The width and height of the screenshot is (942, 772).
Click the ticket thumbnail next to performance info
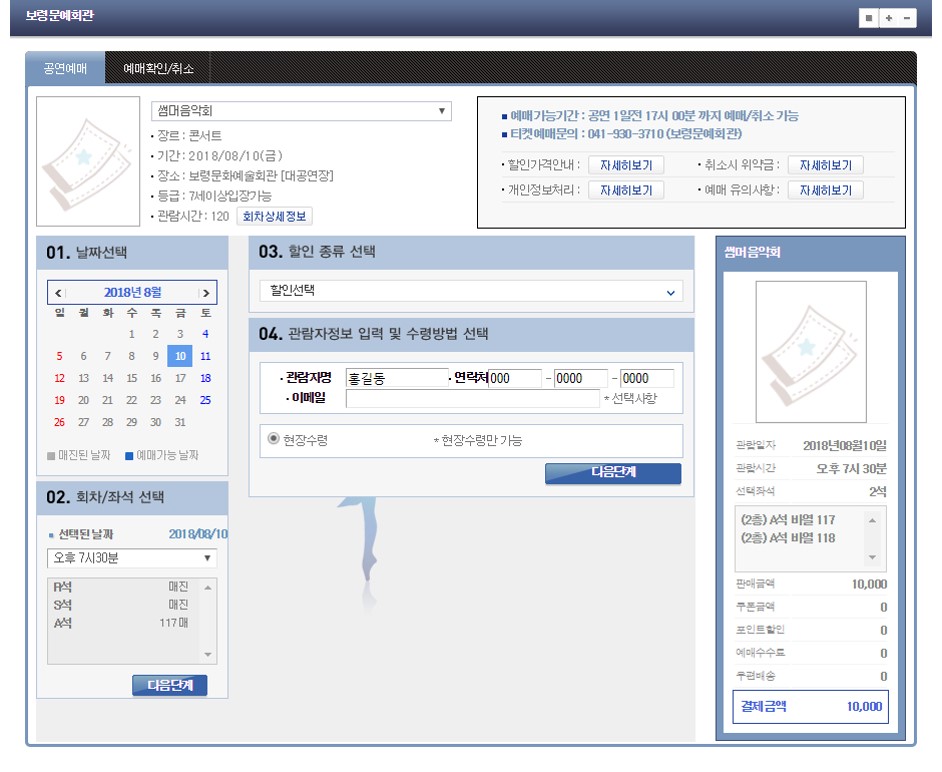(x=88, y=161)
